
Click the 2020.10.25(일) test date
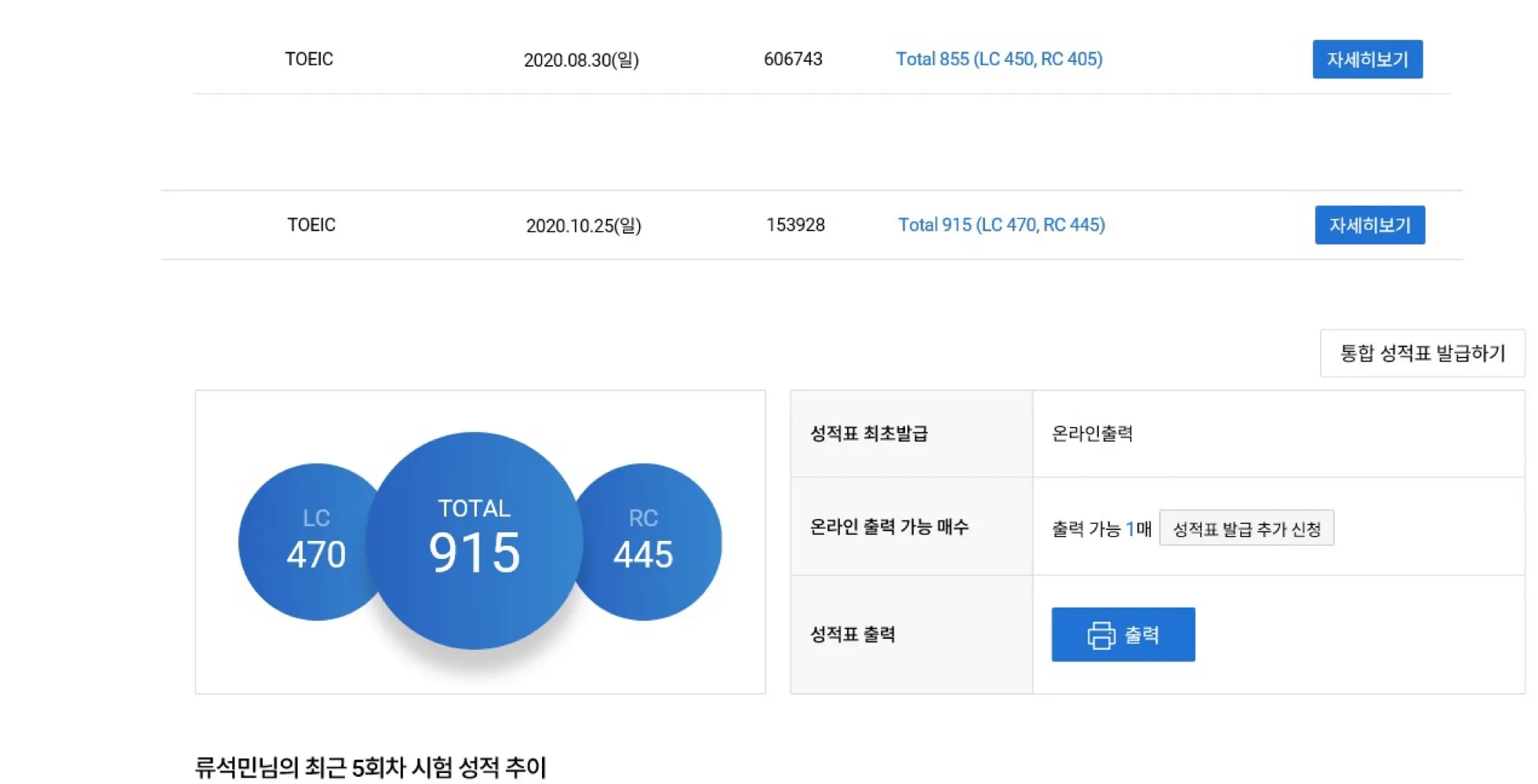pyautogui.click(x=584, y=226)
